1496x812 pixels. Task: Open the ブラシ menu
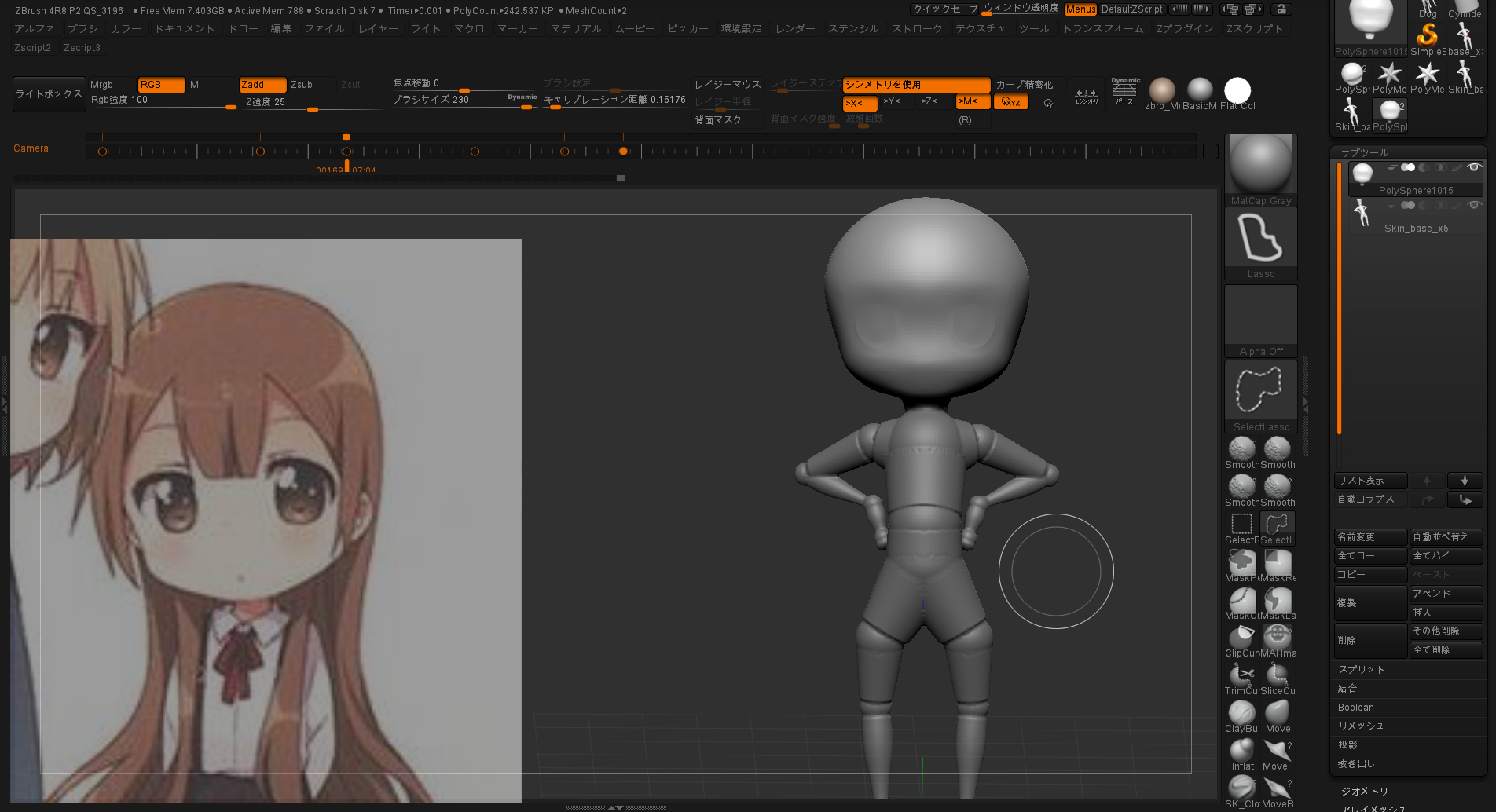click(82, 29)
